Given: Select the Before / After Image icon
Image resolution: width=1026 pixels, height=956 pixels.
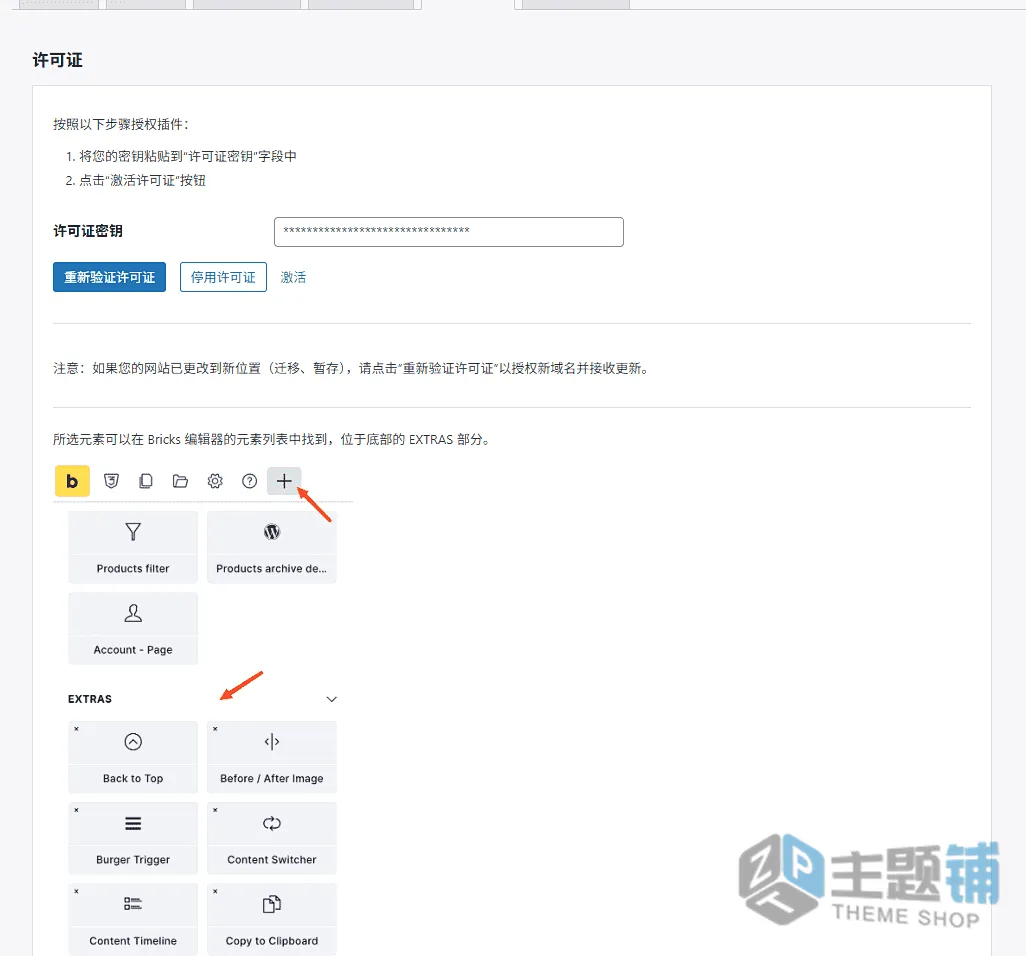Looking at the screenshot, I should [x=272, y=741].
